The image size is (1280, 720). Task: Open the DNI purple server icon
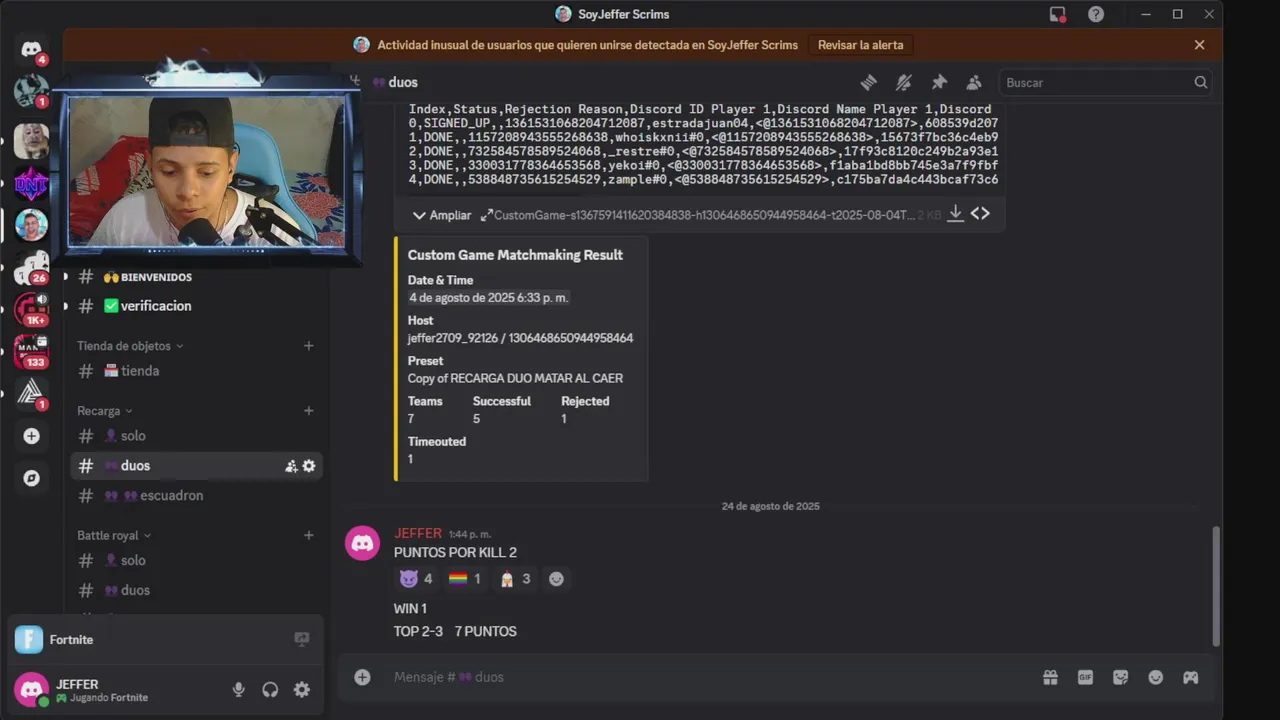click(31, 184)
